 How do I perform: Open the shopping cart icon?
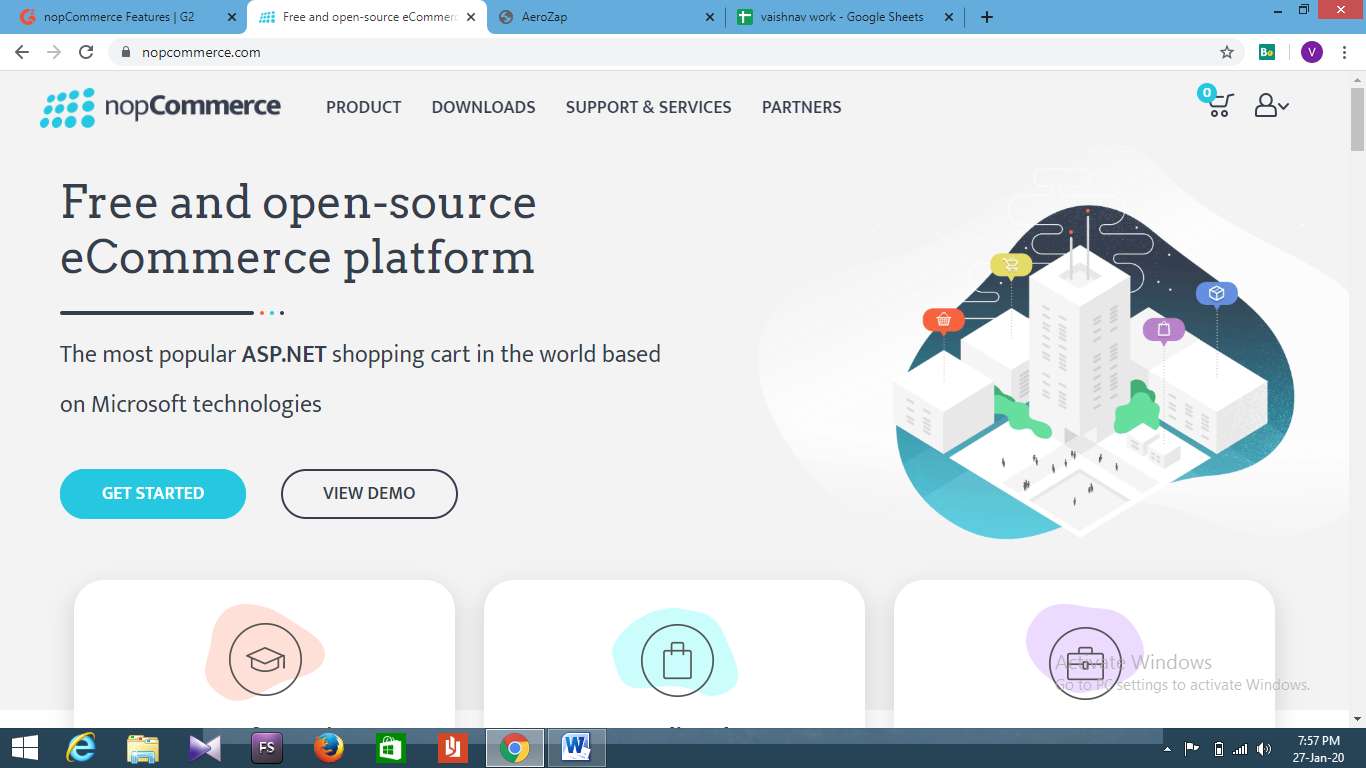[x=1217, y=102]
